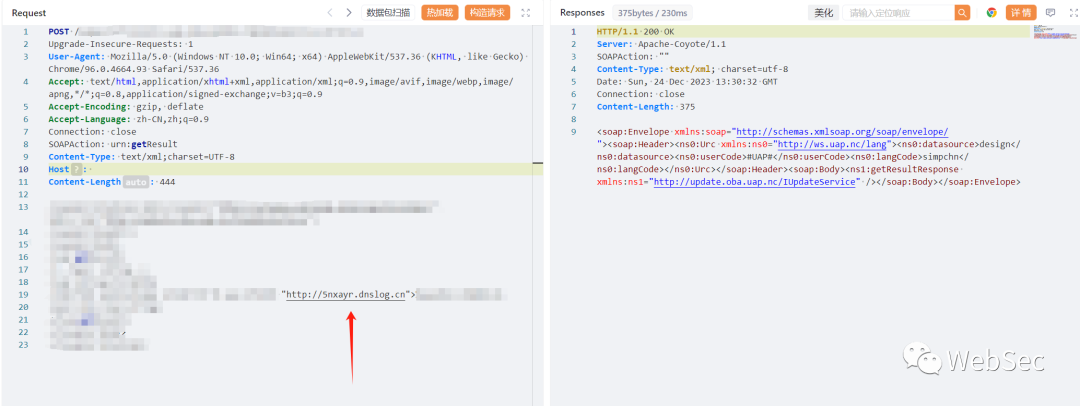Click the Request panel title
Screen dimensions: 1080x406
click(29, 12)
